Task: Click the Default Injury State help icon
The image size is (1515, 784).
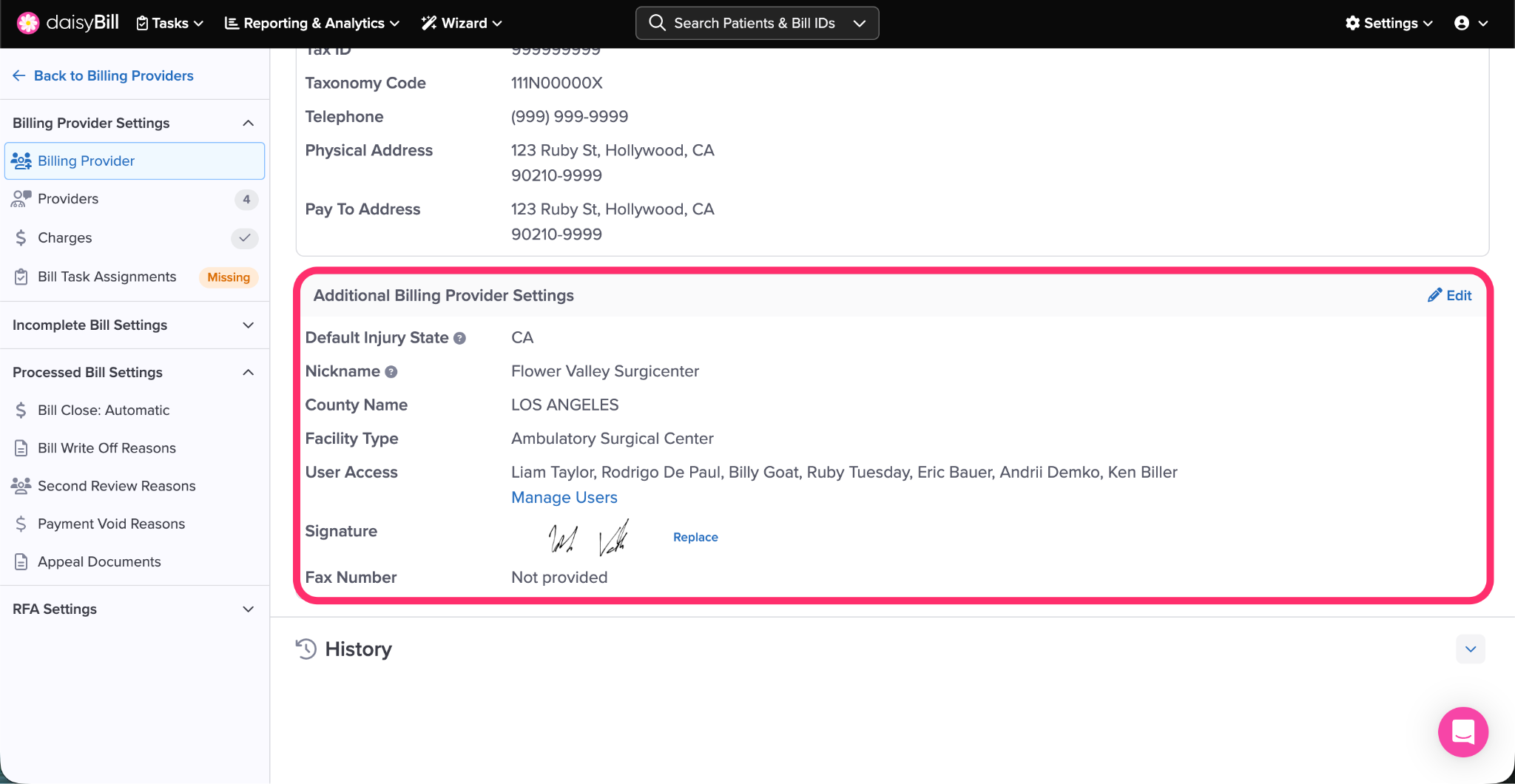Action: pyautogui.click(x=459, y=338)
